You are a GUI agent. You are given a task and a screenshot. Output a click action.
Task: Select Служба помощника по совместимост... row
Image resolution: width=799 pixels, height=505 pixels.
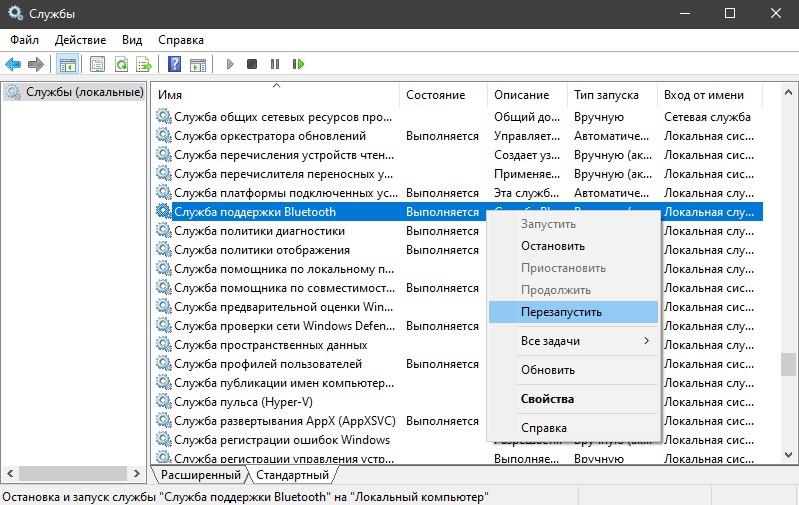click(320, 287)
